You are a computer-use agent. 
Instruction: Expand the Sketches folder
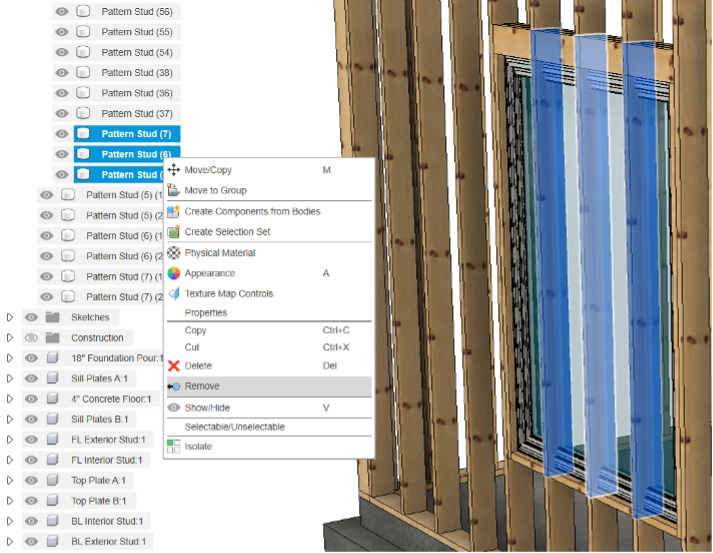click(10, 317)
